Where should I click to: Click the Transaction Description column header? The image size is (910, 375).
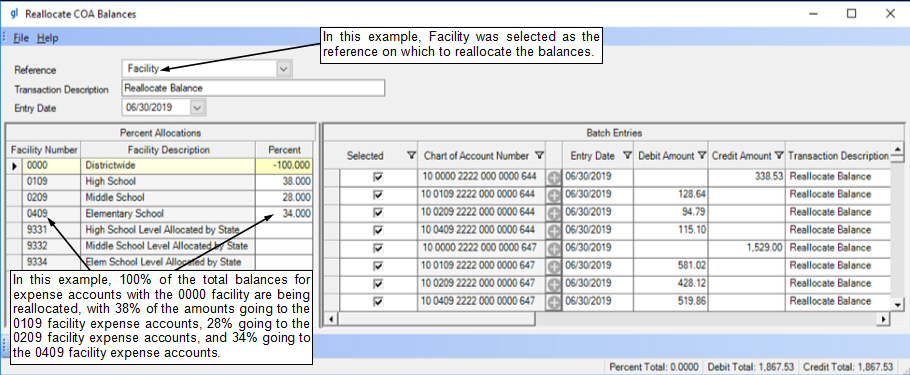tap(838, 156)
